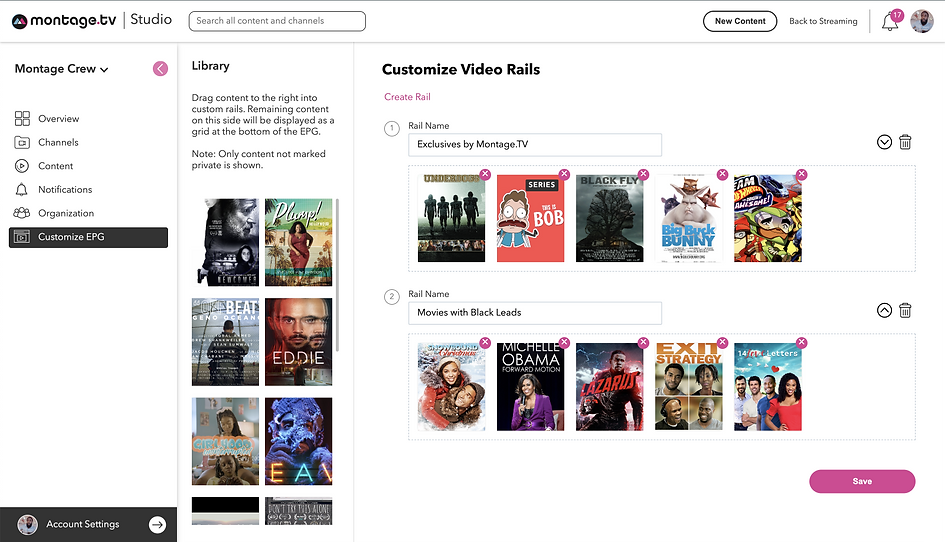Open Content section
Viewport: 945px width, 542px height.
coord(55,166)
